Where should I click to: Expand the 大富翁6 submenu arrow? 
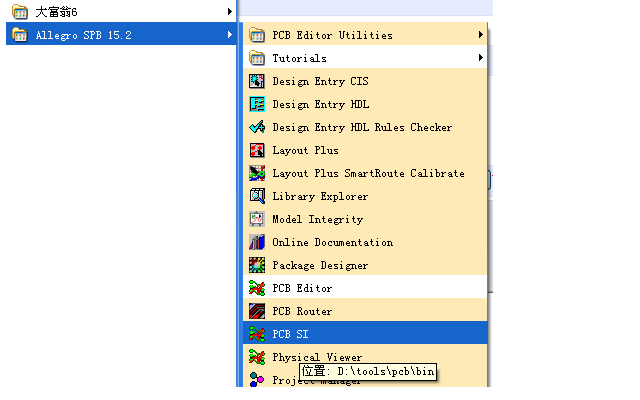point(230,12)
